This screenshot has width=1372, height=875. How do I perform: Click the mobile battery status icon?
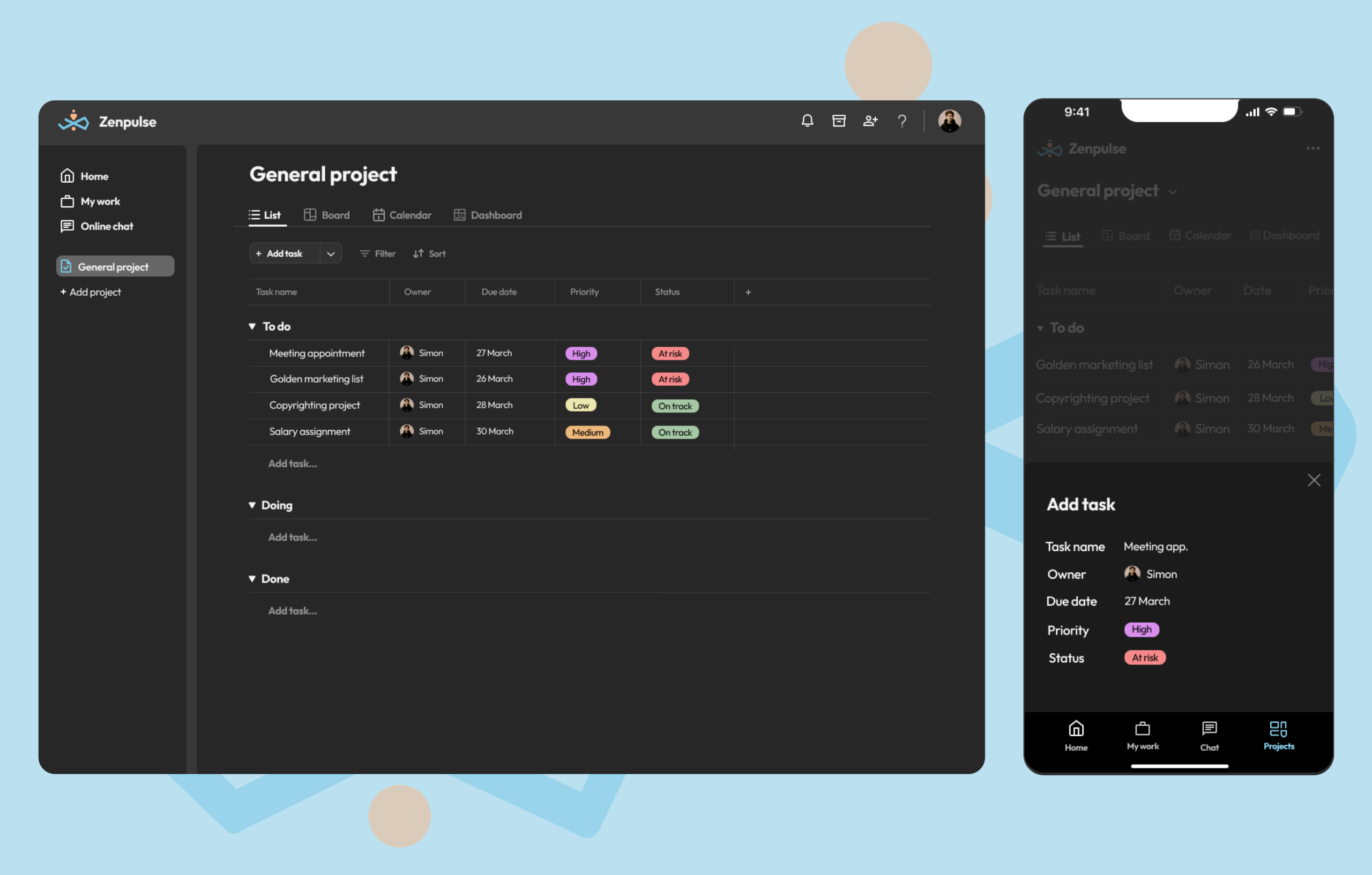[x=1292, y=111]
